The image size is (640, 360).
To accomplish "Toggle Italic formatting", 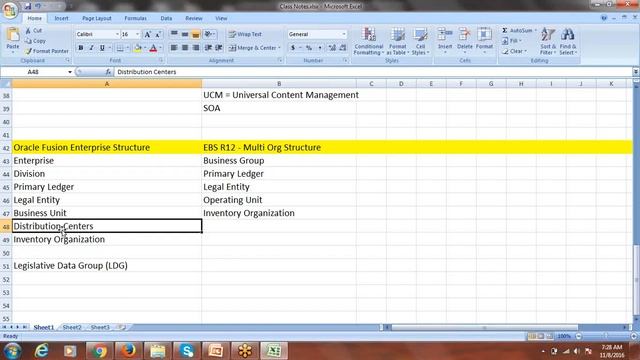I will [x=91, y=48].
